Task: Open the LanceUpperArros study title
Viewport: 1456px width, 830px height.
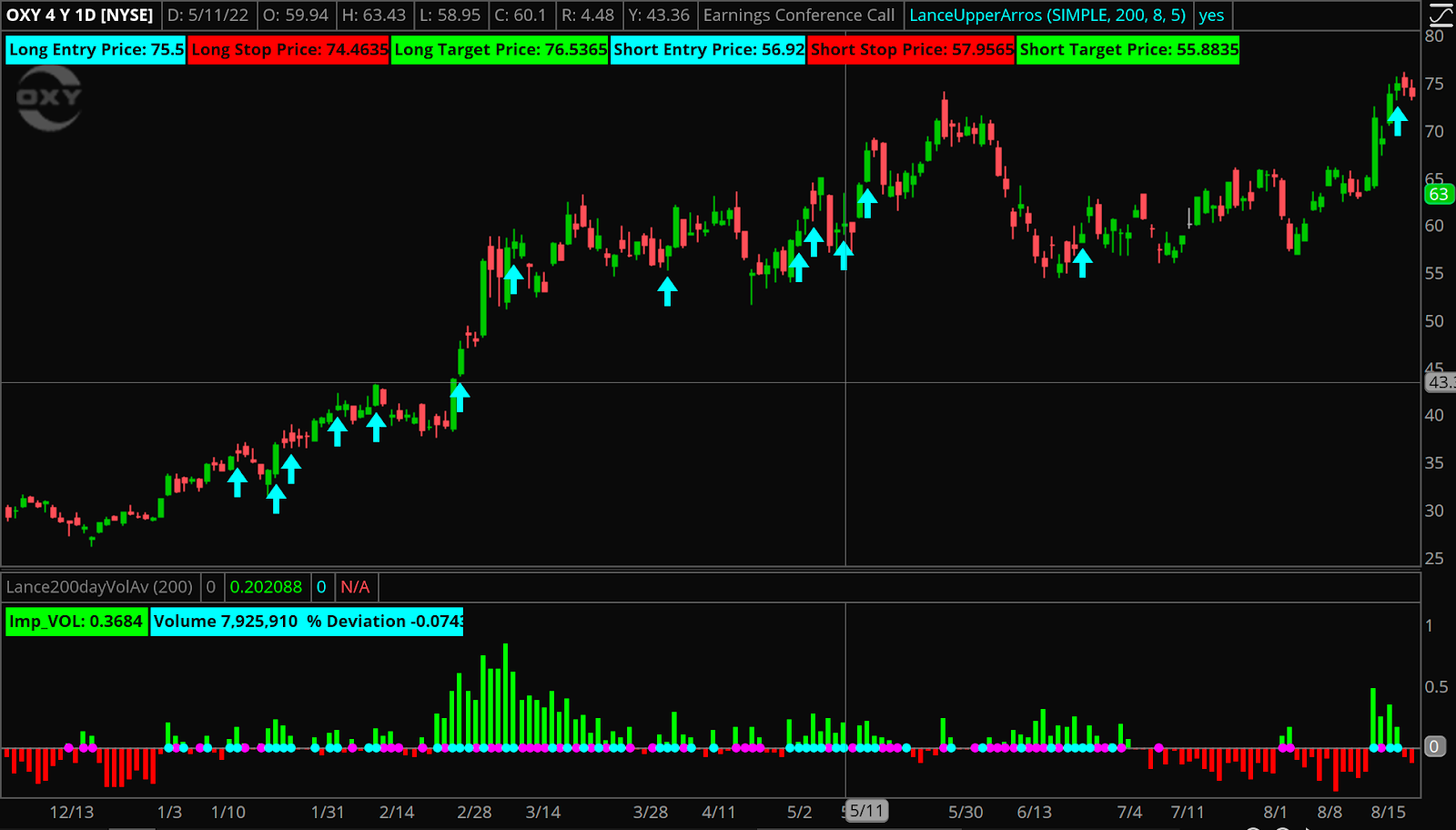Action: (1047, 15)
